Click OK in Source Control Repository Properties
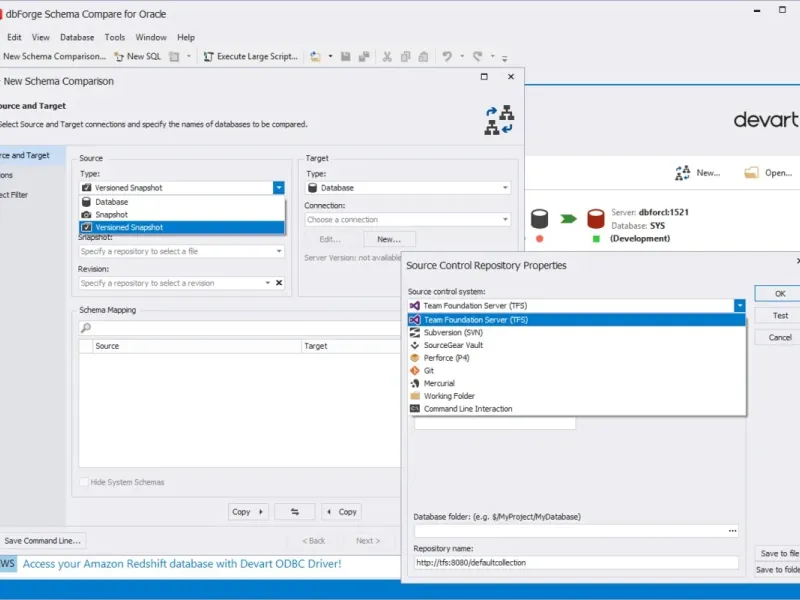The height and width of the screenshot is (600, 800). [780, 294]
